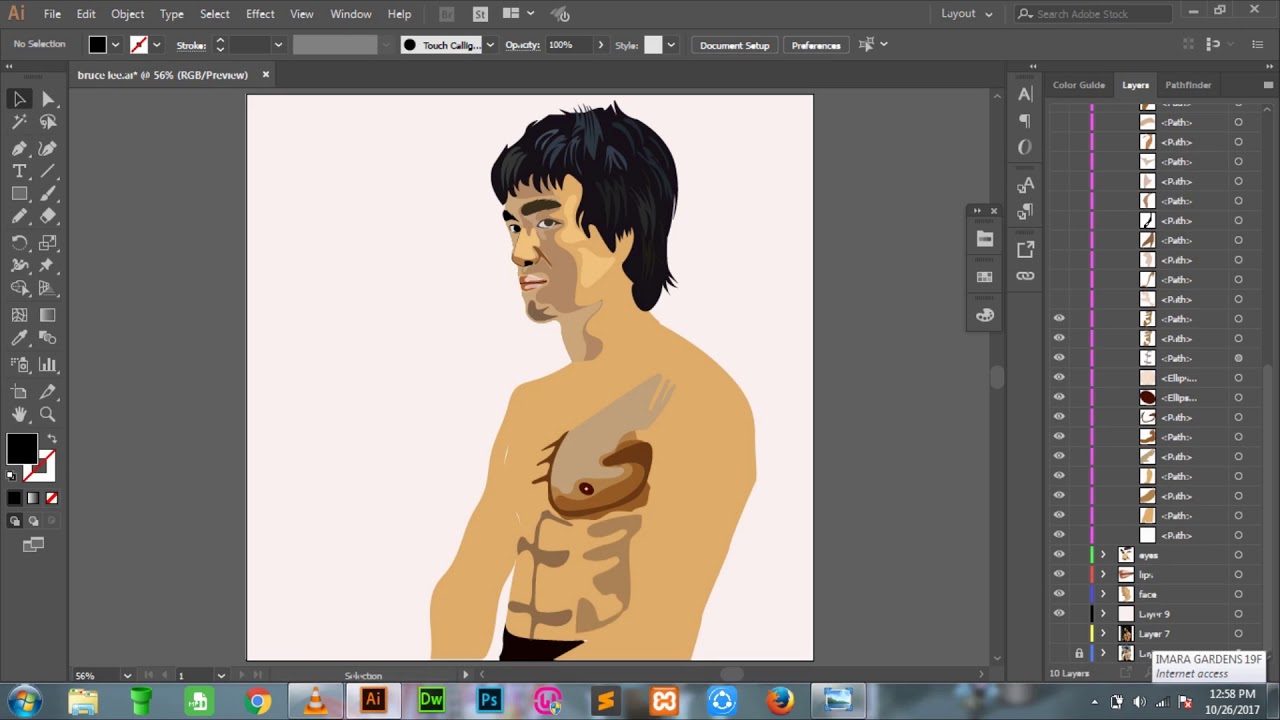Toggle visibility of dark Ellipse sublayer
The width and height of the screenshot is (1280, 720).
point(1059,398)
